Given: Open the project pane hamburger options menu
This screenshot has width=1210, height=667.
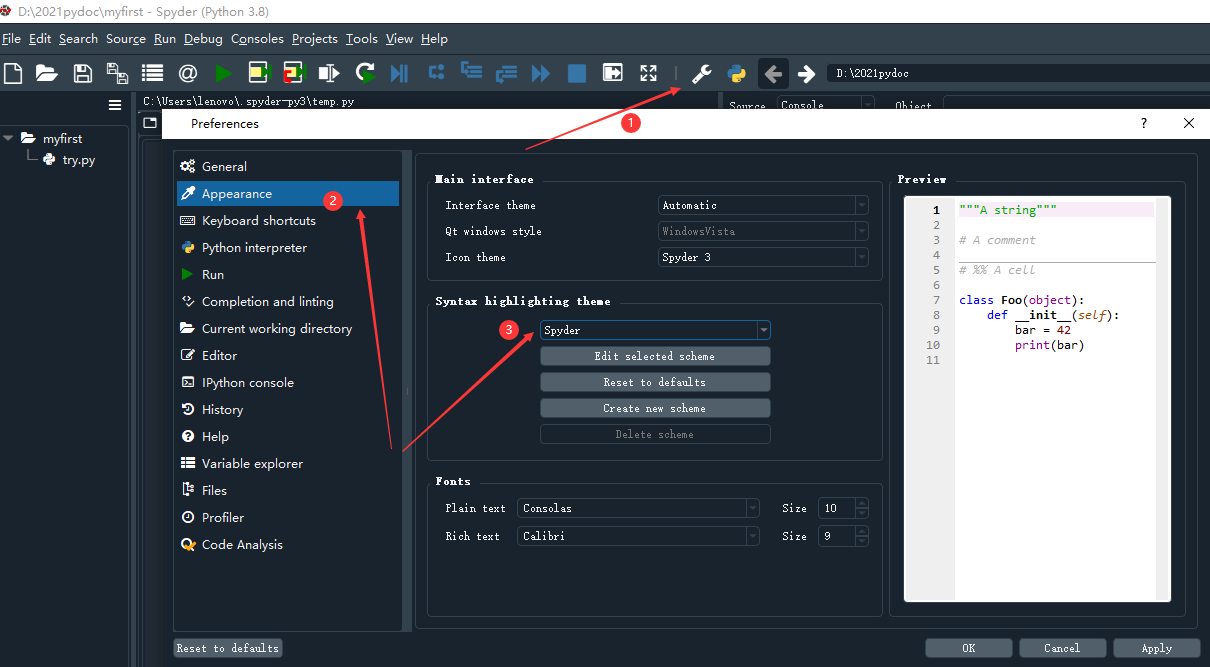Looking at the screenshot, I should [x=115, y=105].
